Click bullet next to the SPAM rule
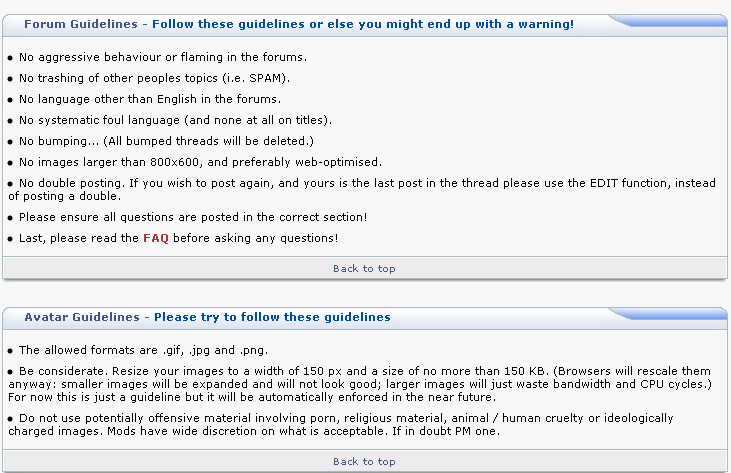The width and height of the screenshot is (731, 473). 10,79
